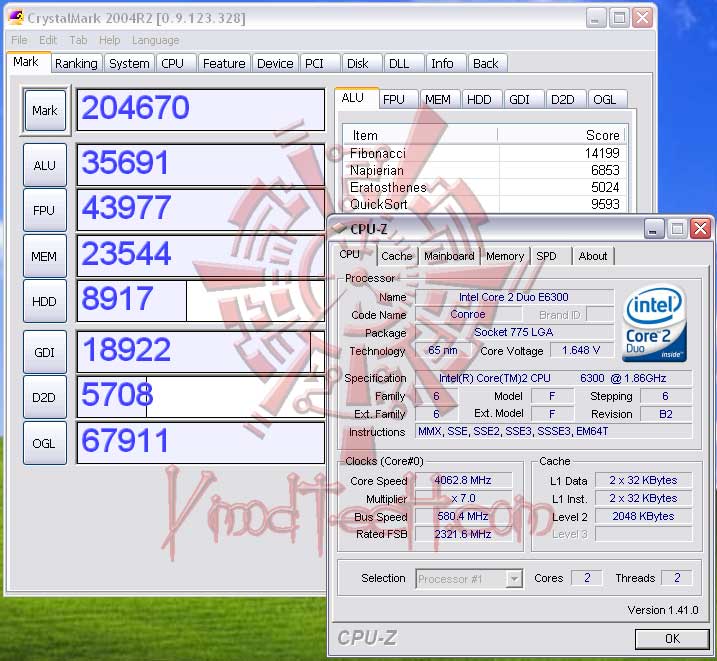Image resolution: width=717 pixels, height=661 pixels.
Task: Close the CrystalMark window
Action: point(642,18)
